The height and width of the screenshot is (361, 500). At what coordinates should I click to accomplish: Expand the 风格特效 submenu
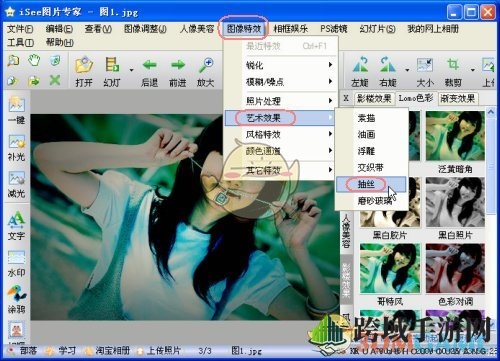(x=280, y=134)
